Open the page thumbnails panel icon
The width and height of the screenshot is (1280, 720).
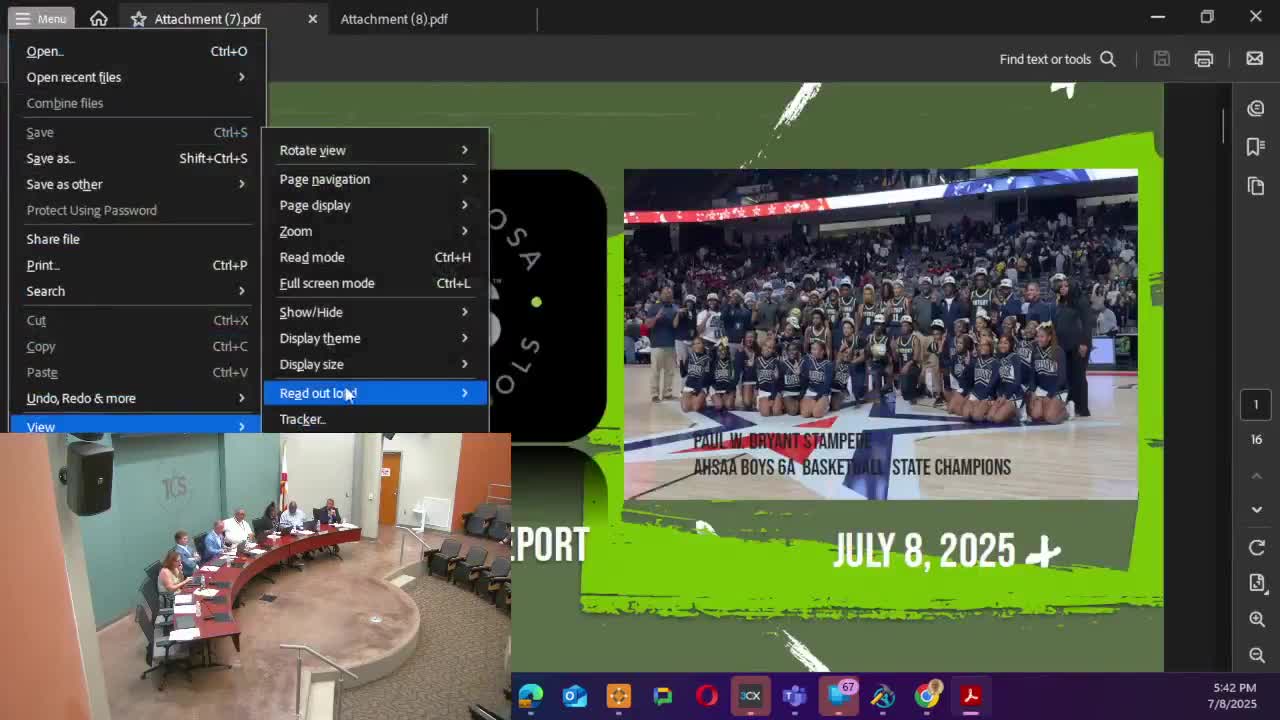(1256, 186)
